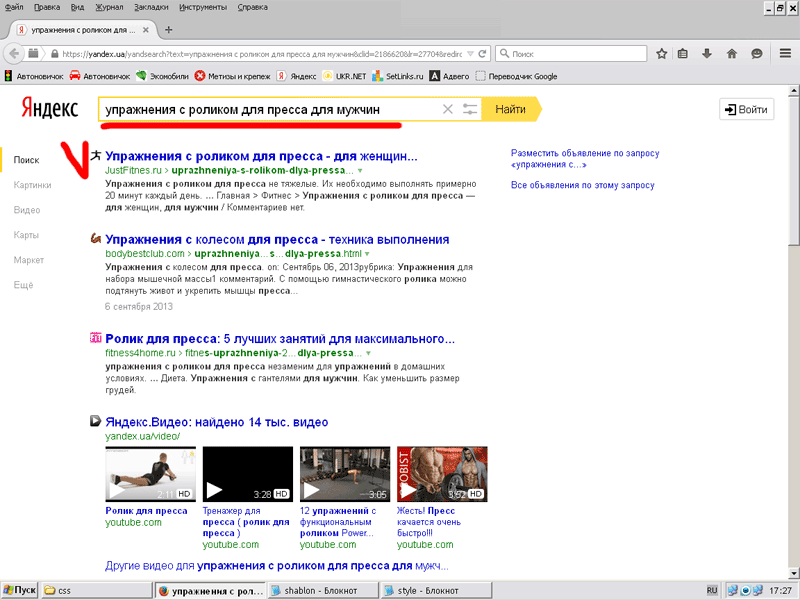The width and height of the screenshot is (800, 600).
Task: Open the UKR.NET bookmark
Action: point(344,76)
